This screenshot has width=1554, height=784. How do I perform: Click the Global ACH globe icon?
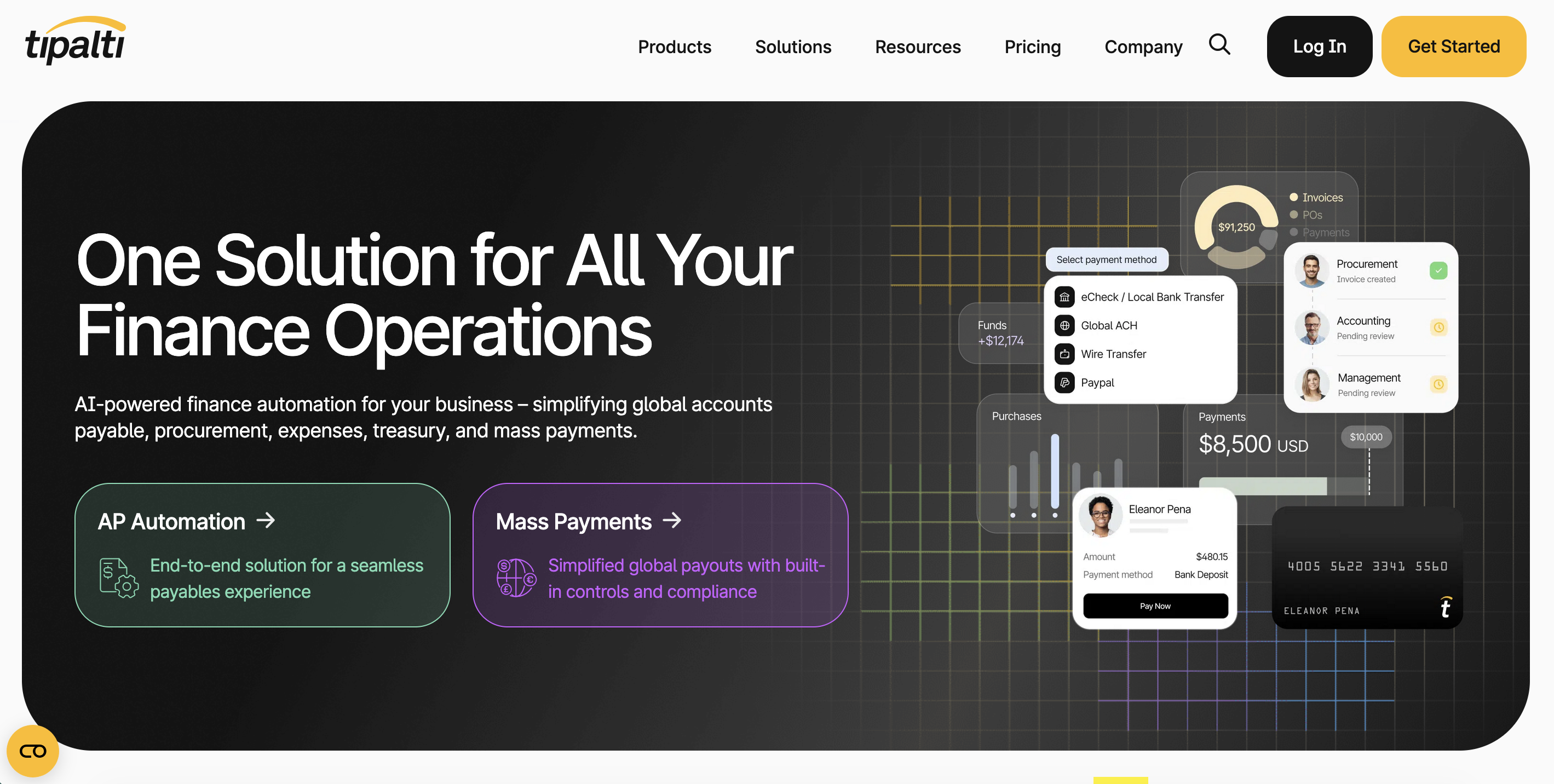point(1064,326)
